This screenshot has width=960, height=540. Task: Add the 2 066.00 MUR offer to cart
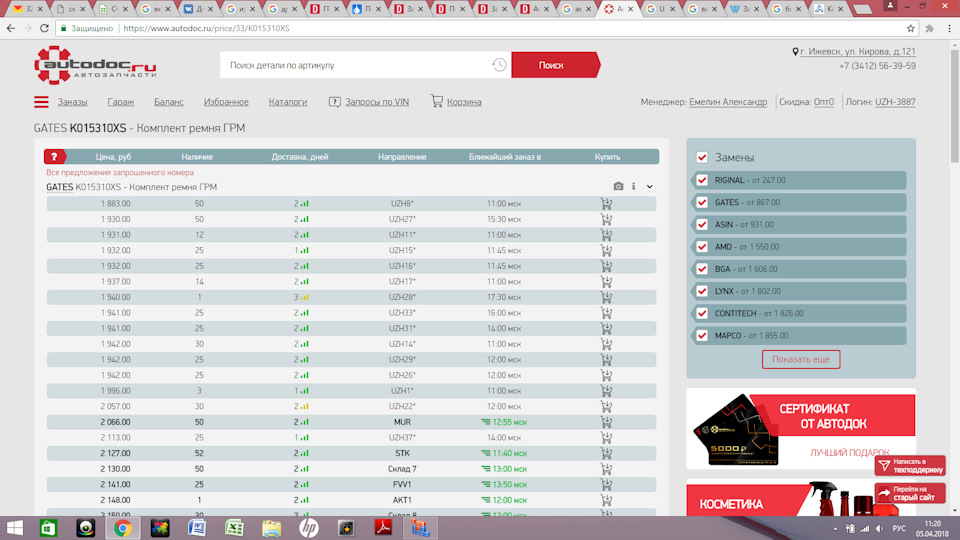(606, 422)
